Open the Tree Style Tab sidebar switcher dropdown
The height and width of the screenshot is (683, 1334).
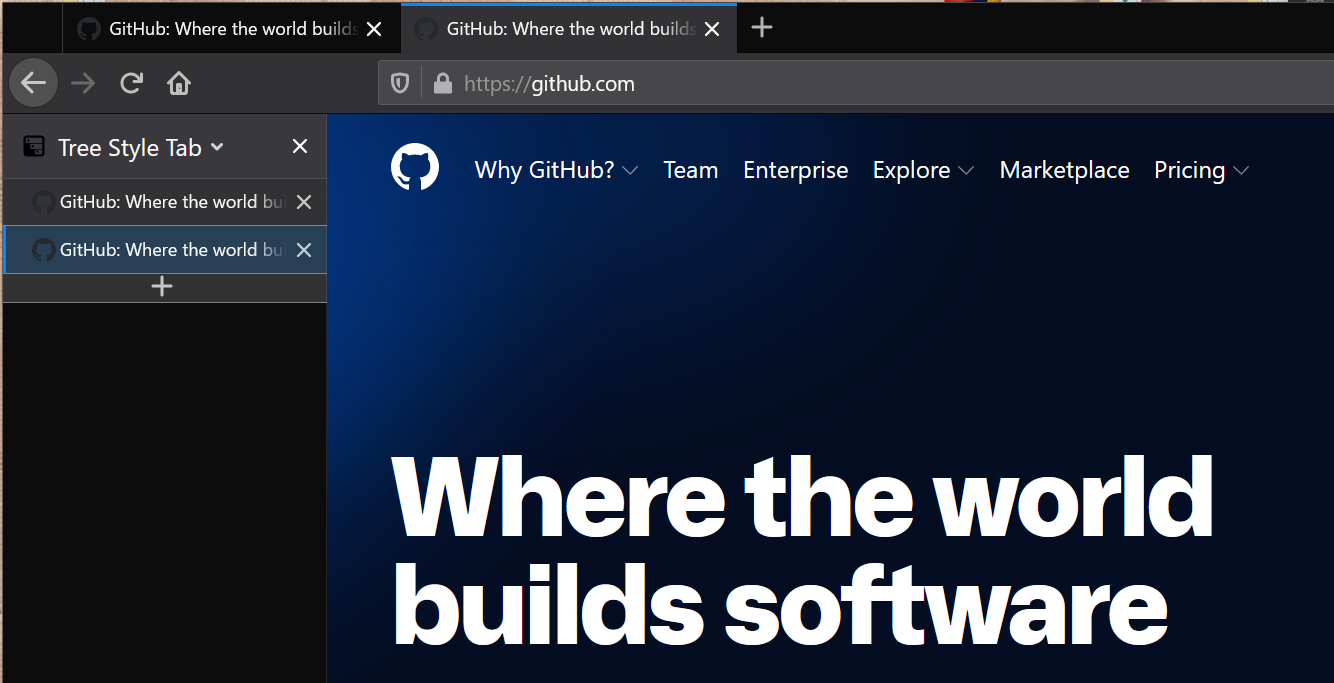pyautogui.click(x=141, y=148)
